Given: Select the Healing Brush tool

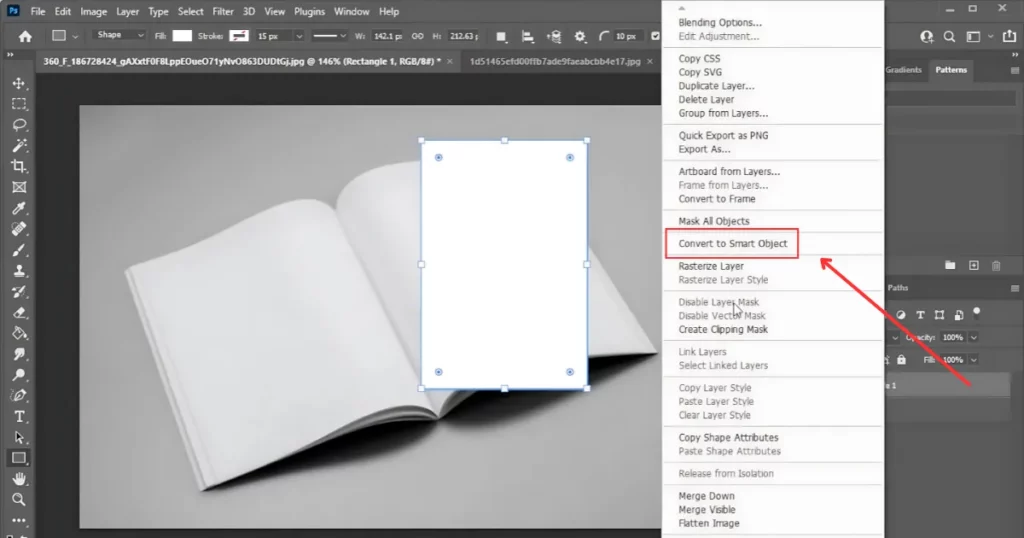Looking at the screenshot, I should click(19, 229).
